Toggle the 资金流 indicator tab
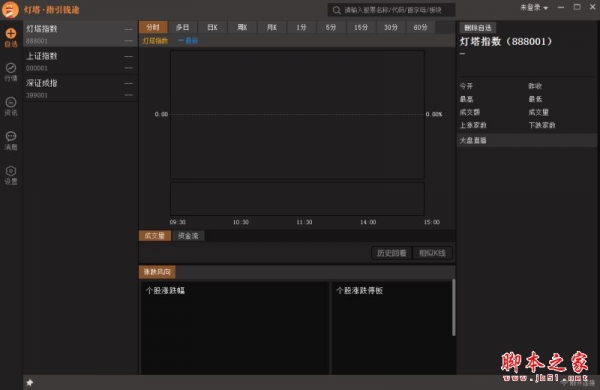600x390 pixels. click(188, 236)
